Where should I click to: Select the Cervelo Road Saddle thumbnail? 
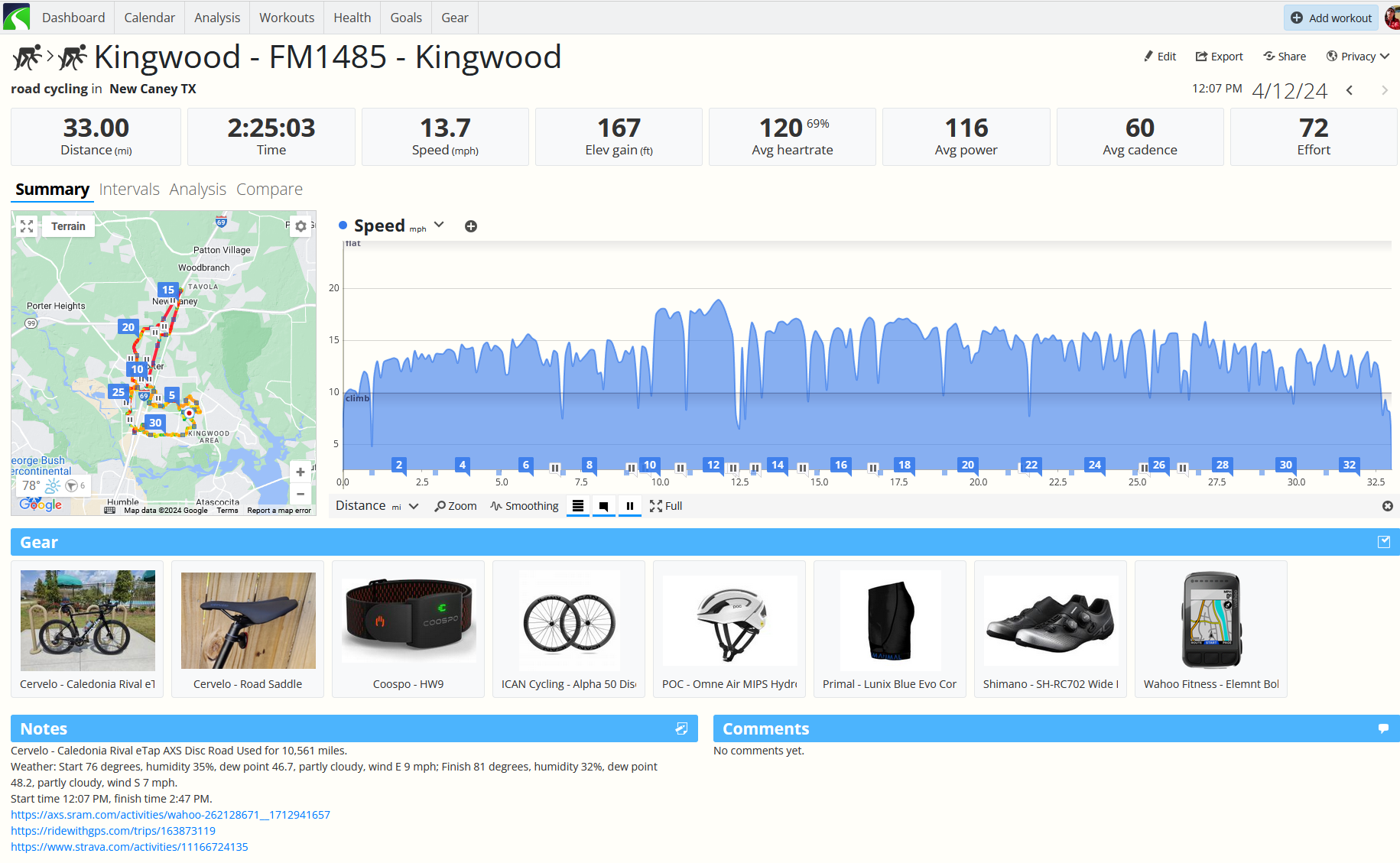pyautogui.click(x=248, y=629)
